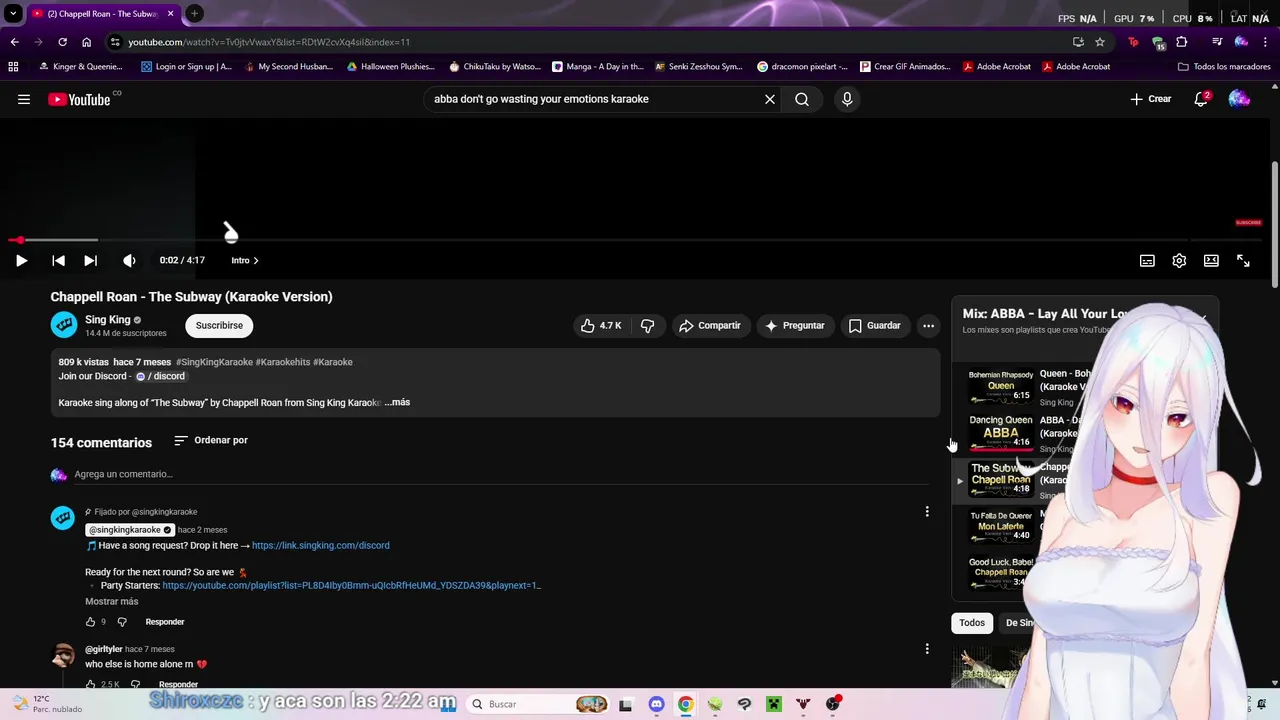Screen dimensions: 1280x720
Task: Open options menu for @girltyler comment
Action: click(927, 649)
